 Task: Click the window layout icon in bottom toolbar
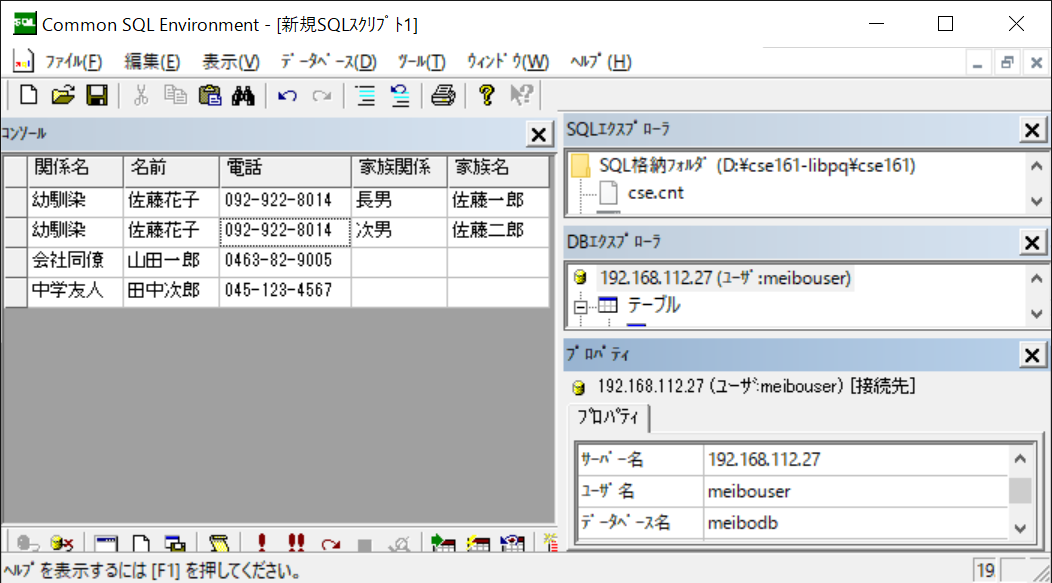point(106,543)
